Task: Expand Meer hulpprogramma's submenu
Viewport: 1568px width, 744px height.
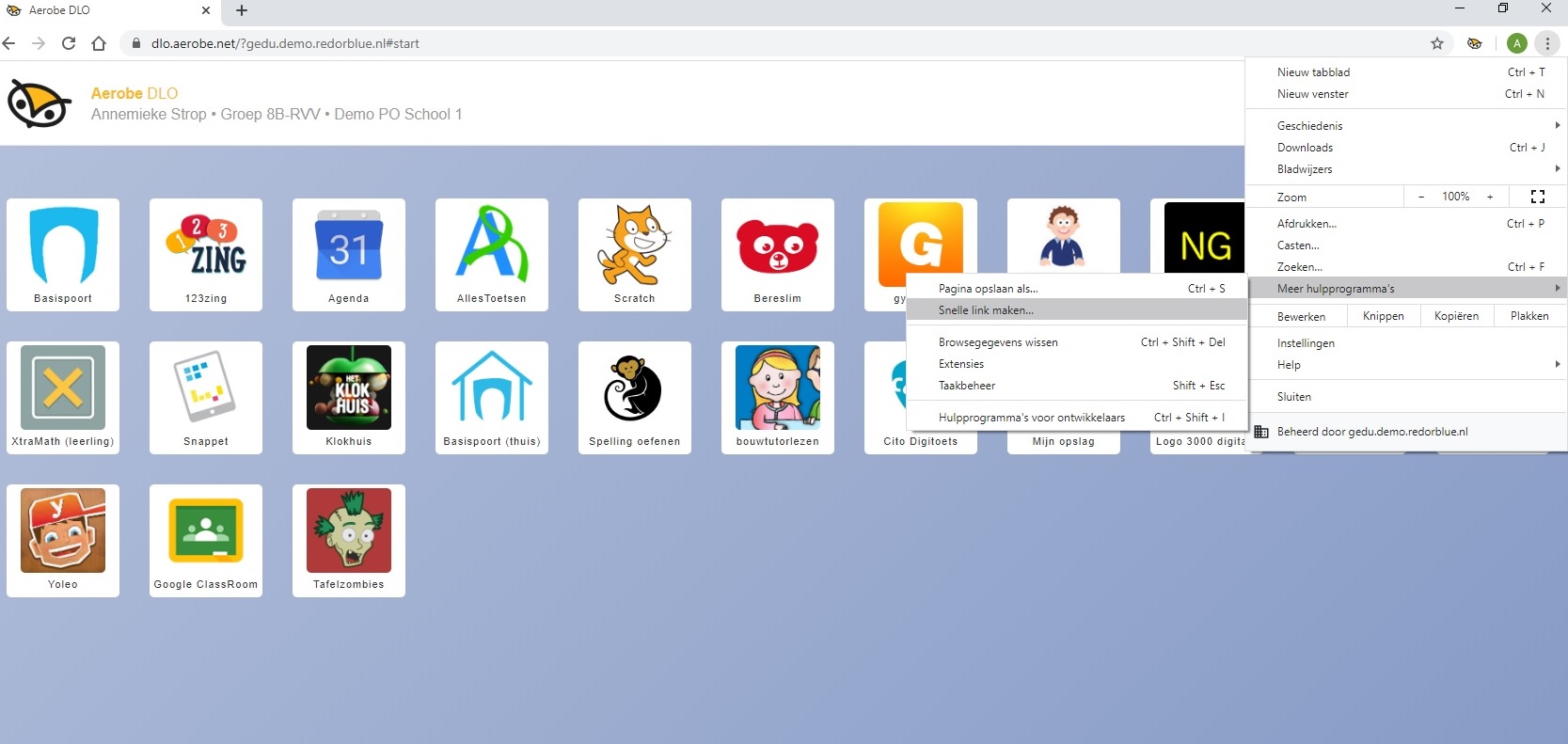Action: tap(1407, 289)
